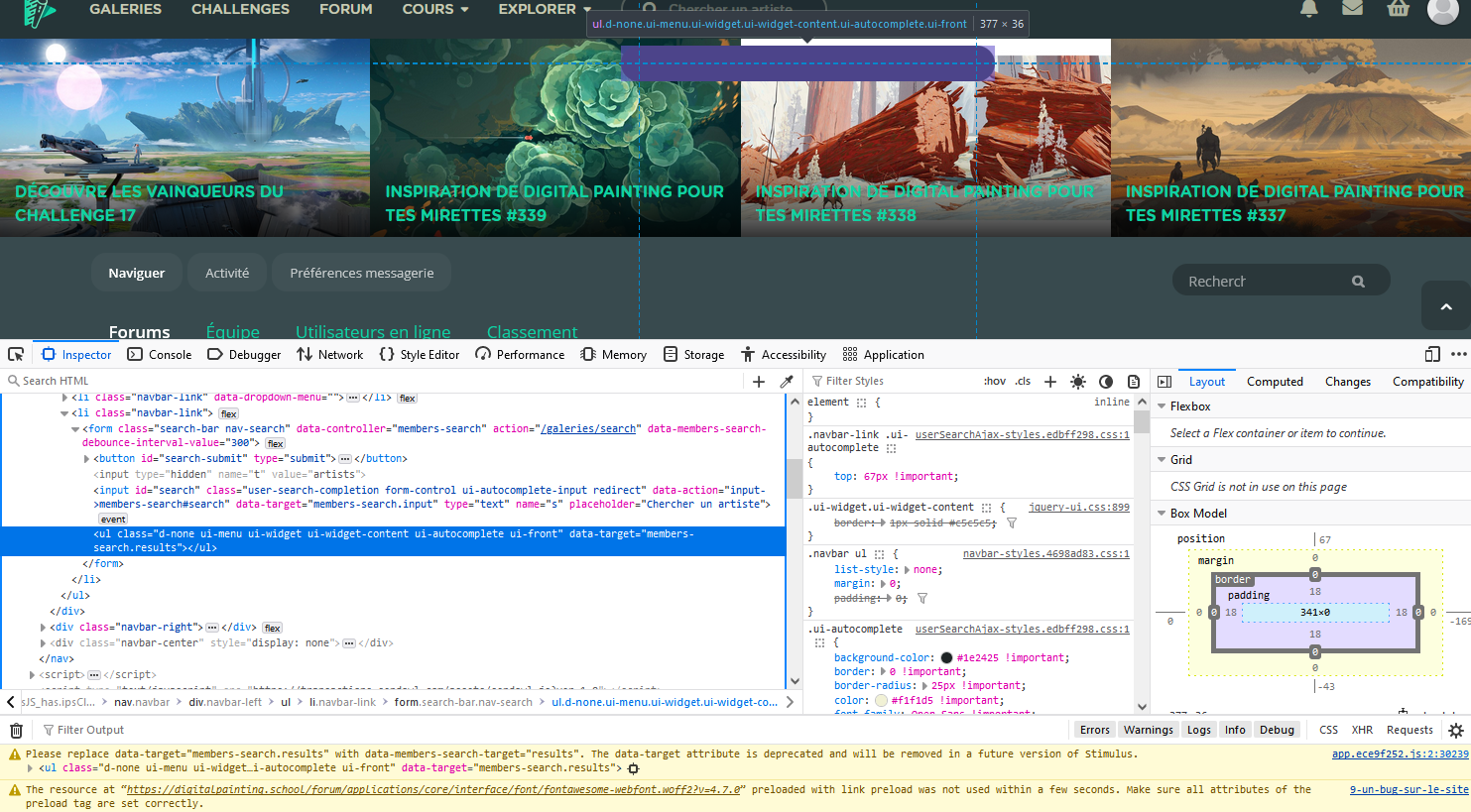
Task: Activate the eyedropper color picker
Action: [787, 380]
